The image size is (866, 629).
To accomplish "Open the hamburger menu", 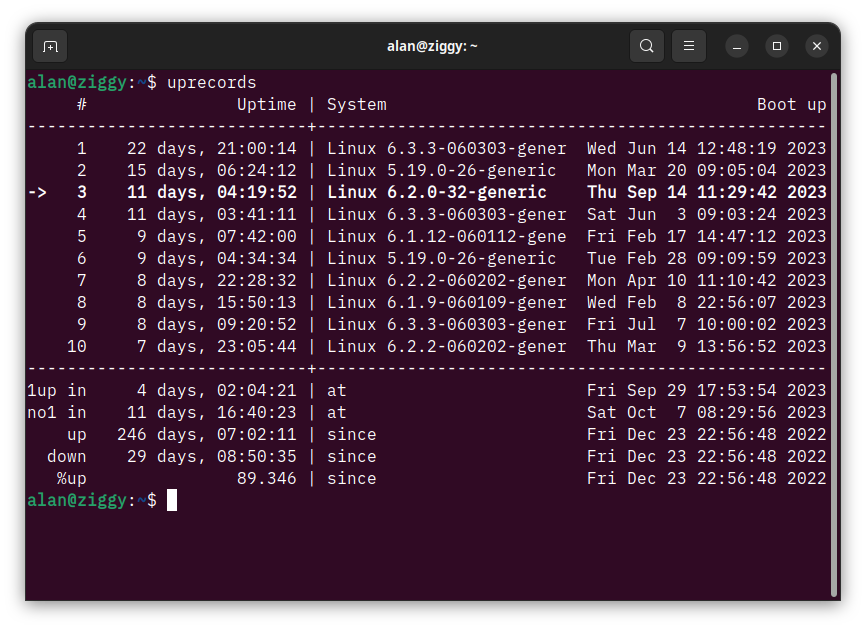I will [x=688, y=46].
